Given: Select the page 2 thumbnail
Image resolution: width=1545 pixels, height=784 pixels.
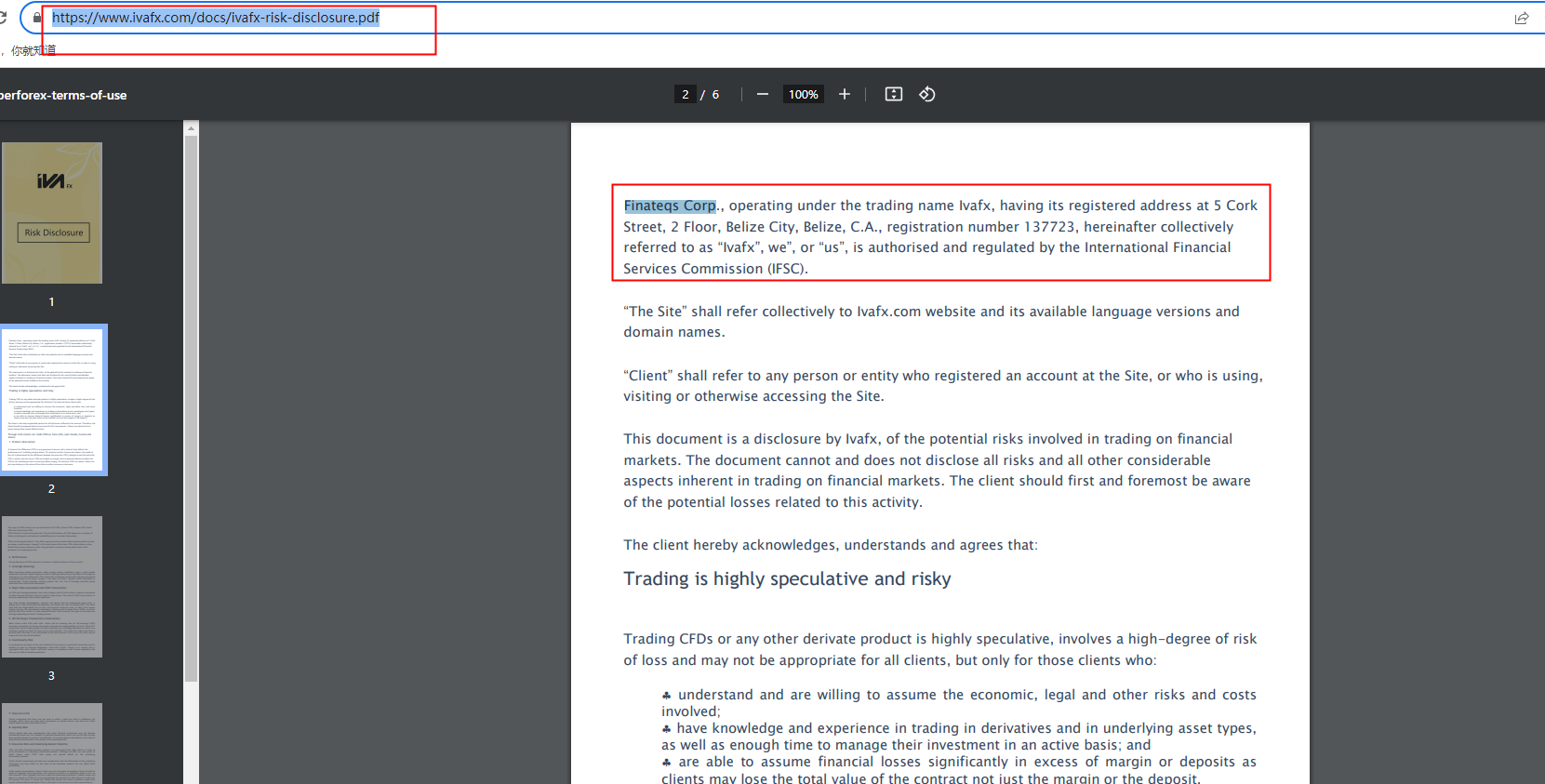Looking at the screenshot, I should coord(53,400).
